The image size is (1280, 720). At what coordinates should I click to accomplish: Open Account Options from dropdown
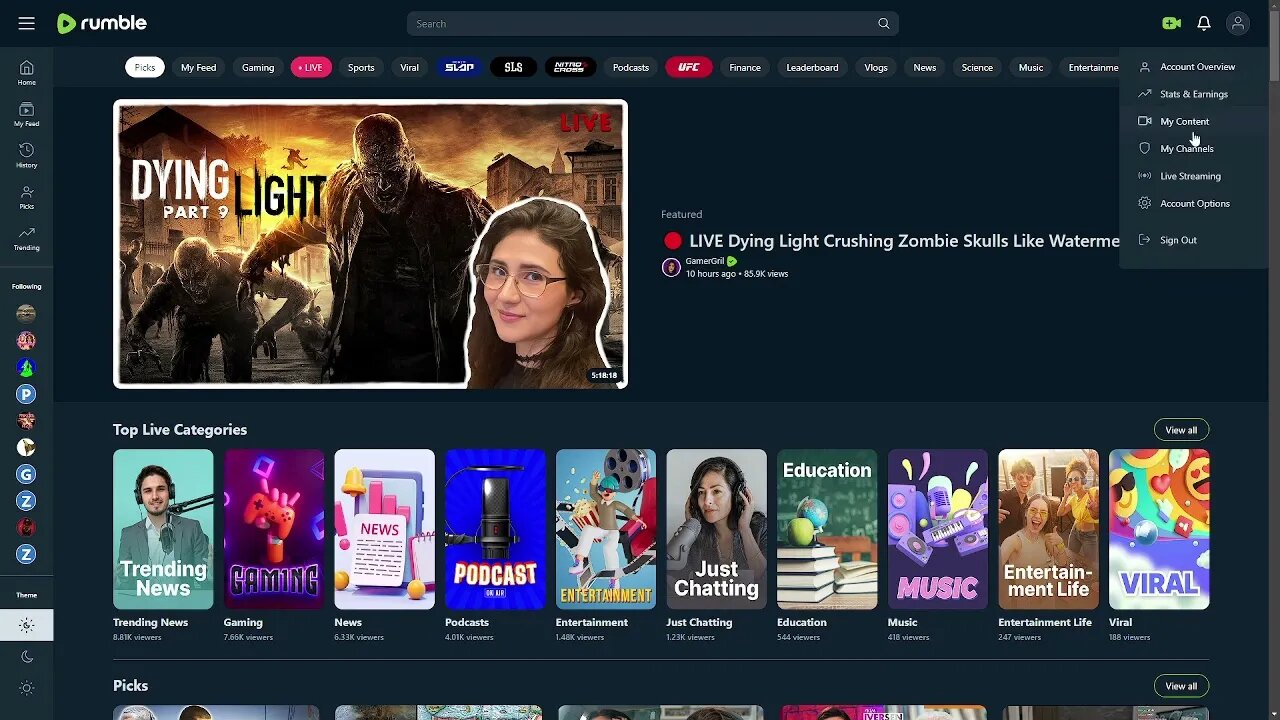tap(1194, 203)
